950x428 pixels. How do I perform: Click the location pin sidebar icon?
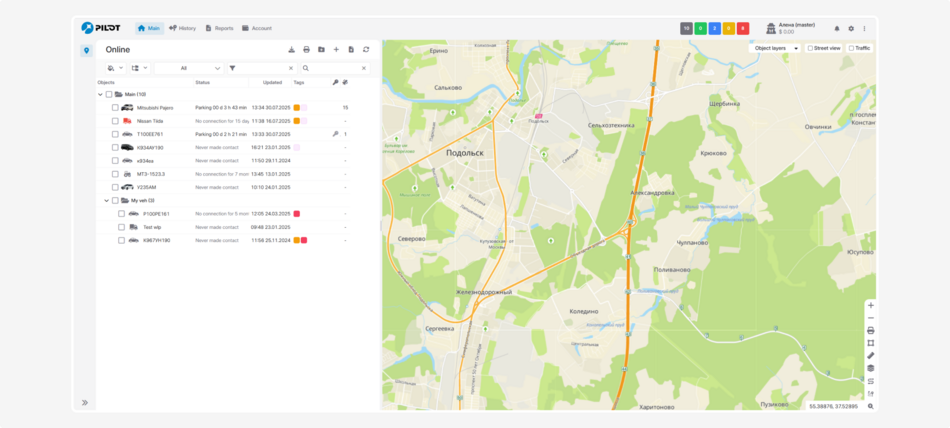[x=86, y=50]
